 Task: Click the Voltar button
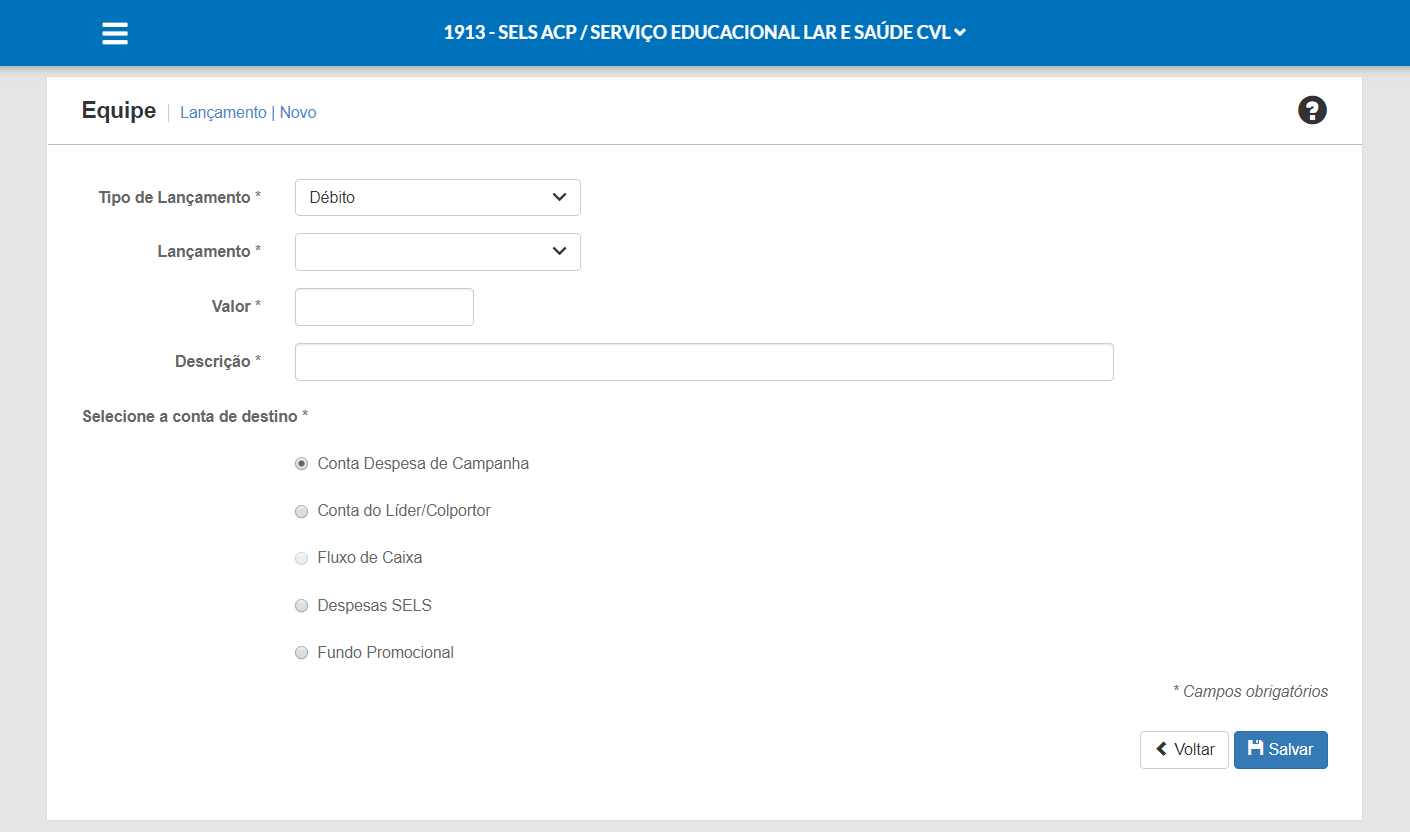tap(1184, 750)
